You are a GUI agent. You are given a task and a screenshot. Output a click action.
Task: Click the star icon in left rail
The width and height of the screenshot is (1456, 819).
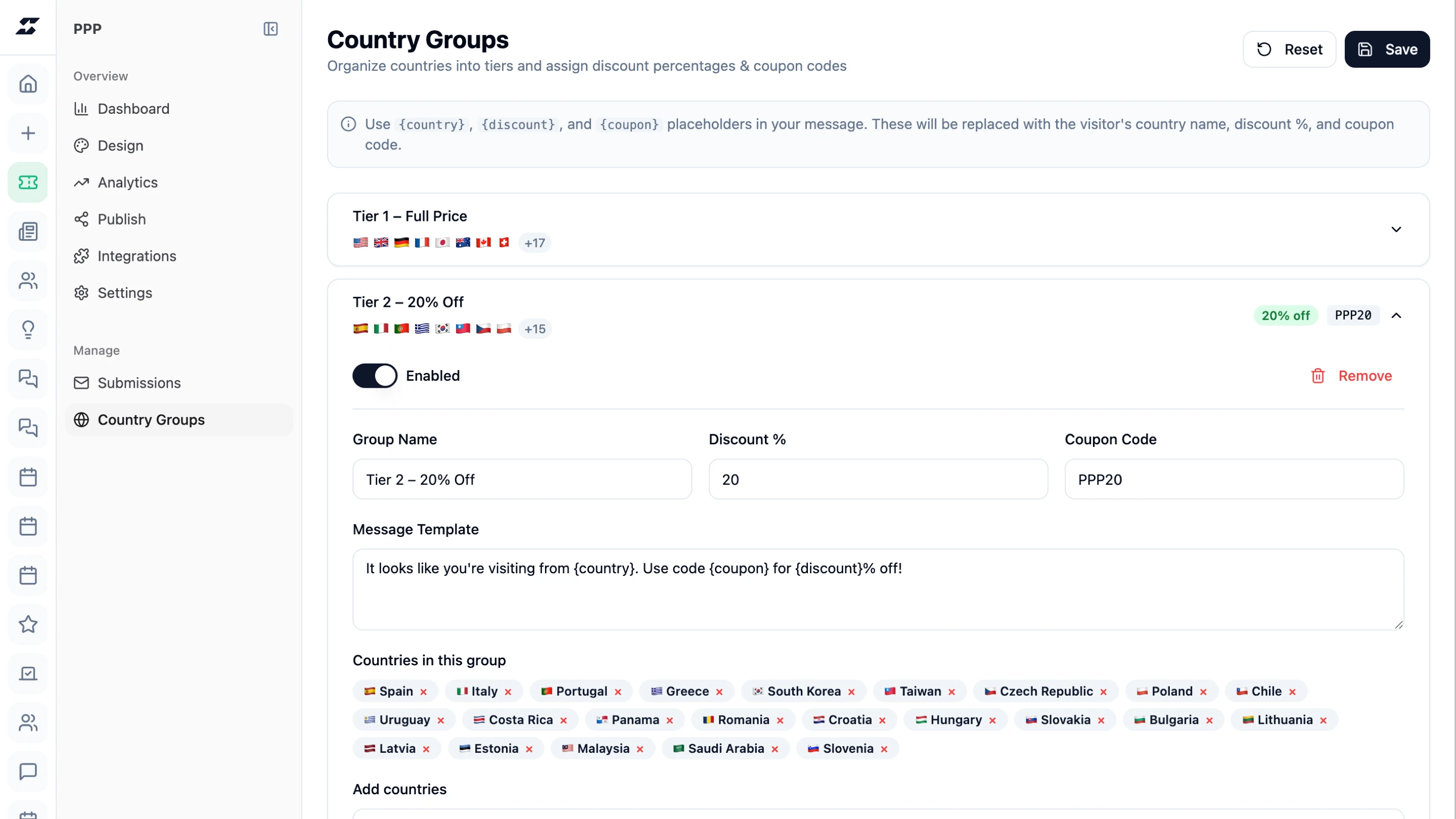[x=28, y=624]
